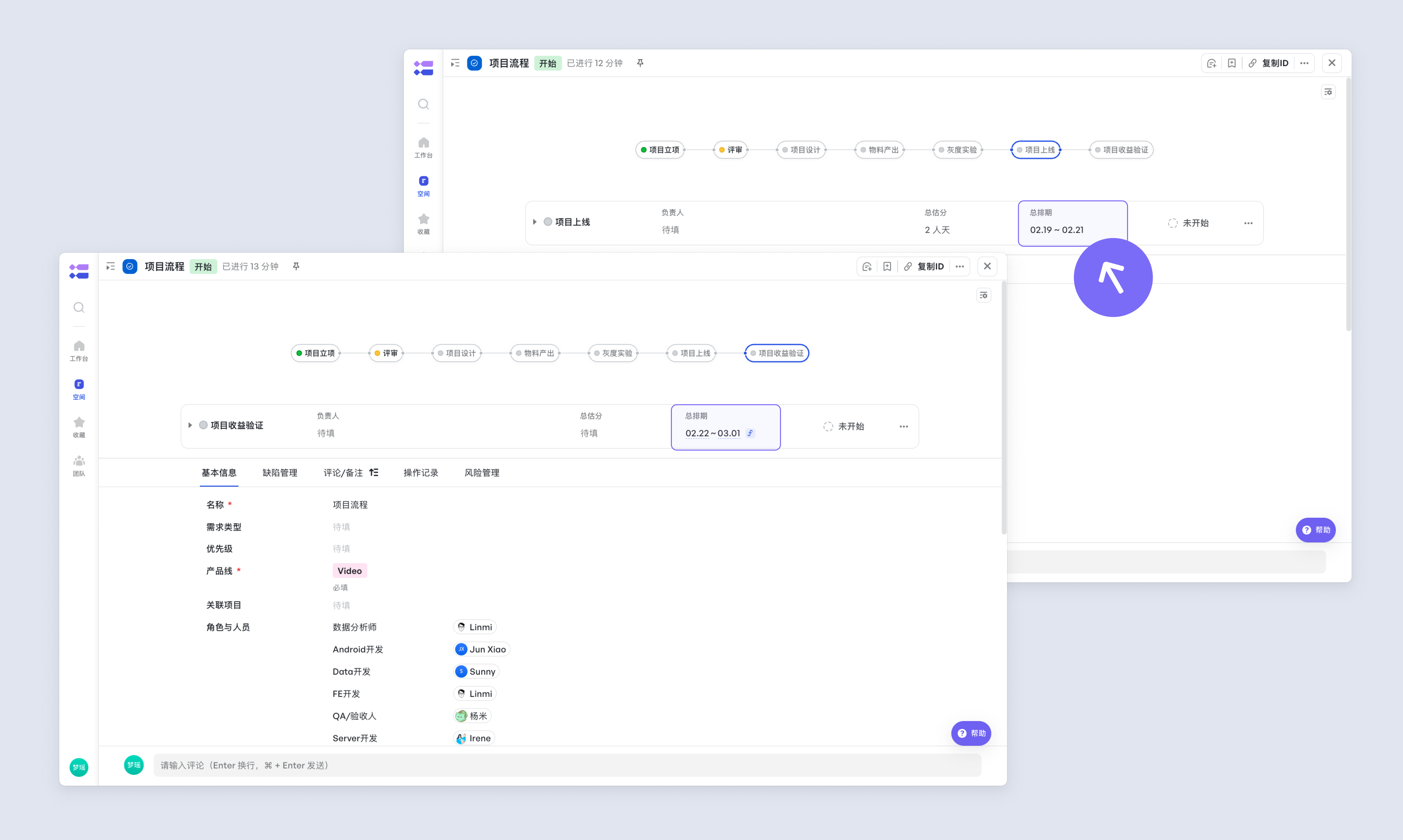Bookmark the item in the back window header

tap(1232, 63)
